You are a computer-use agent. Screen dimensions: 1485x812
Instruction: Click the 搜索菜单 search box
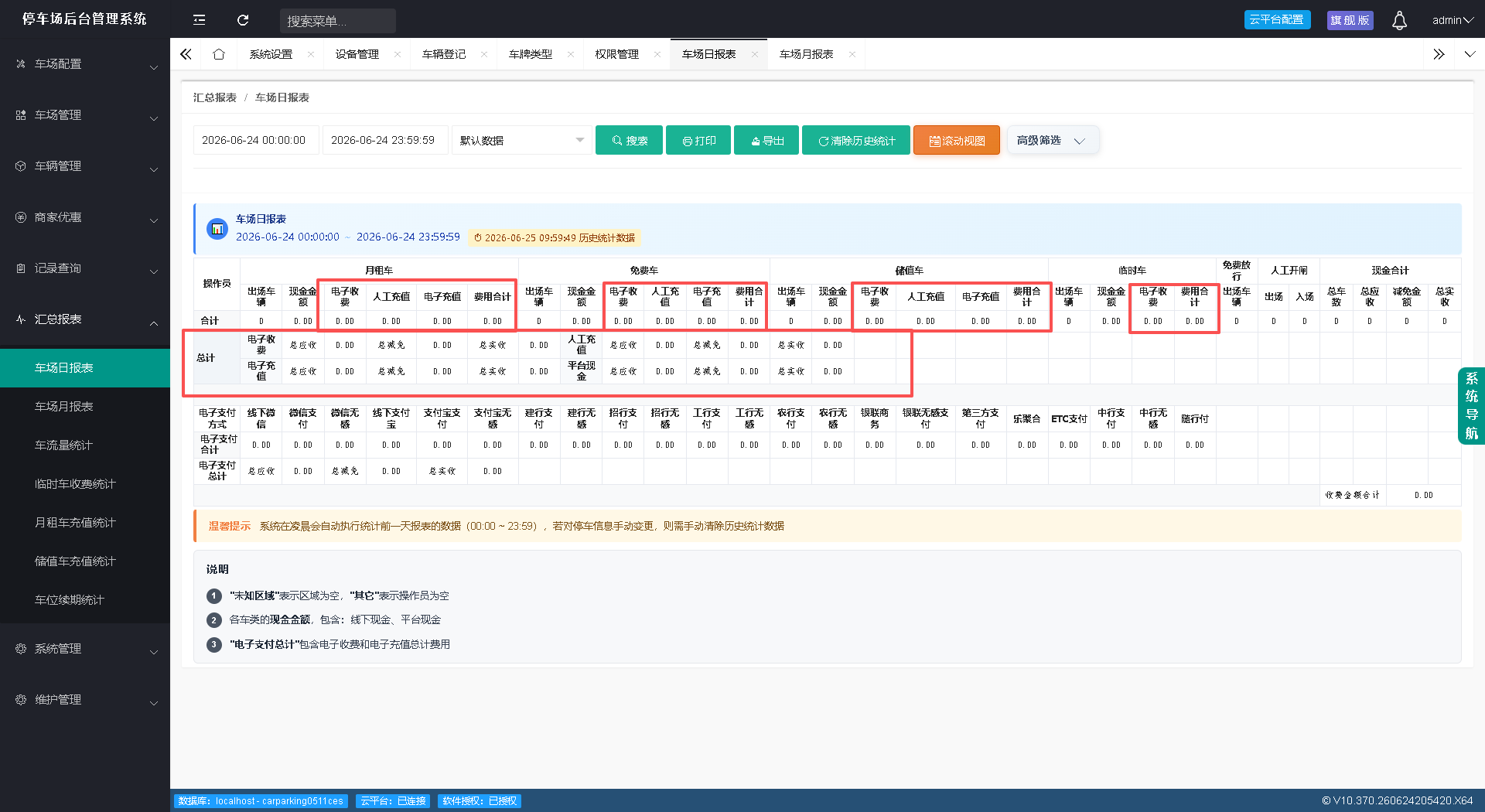click(x=338, y=21)
